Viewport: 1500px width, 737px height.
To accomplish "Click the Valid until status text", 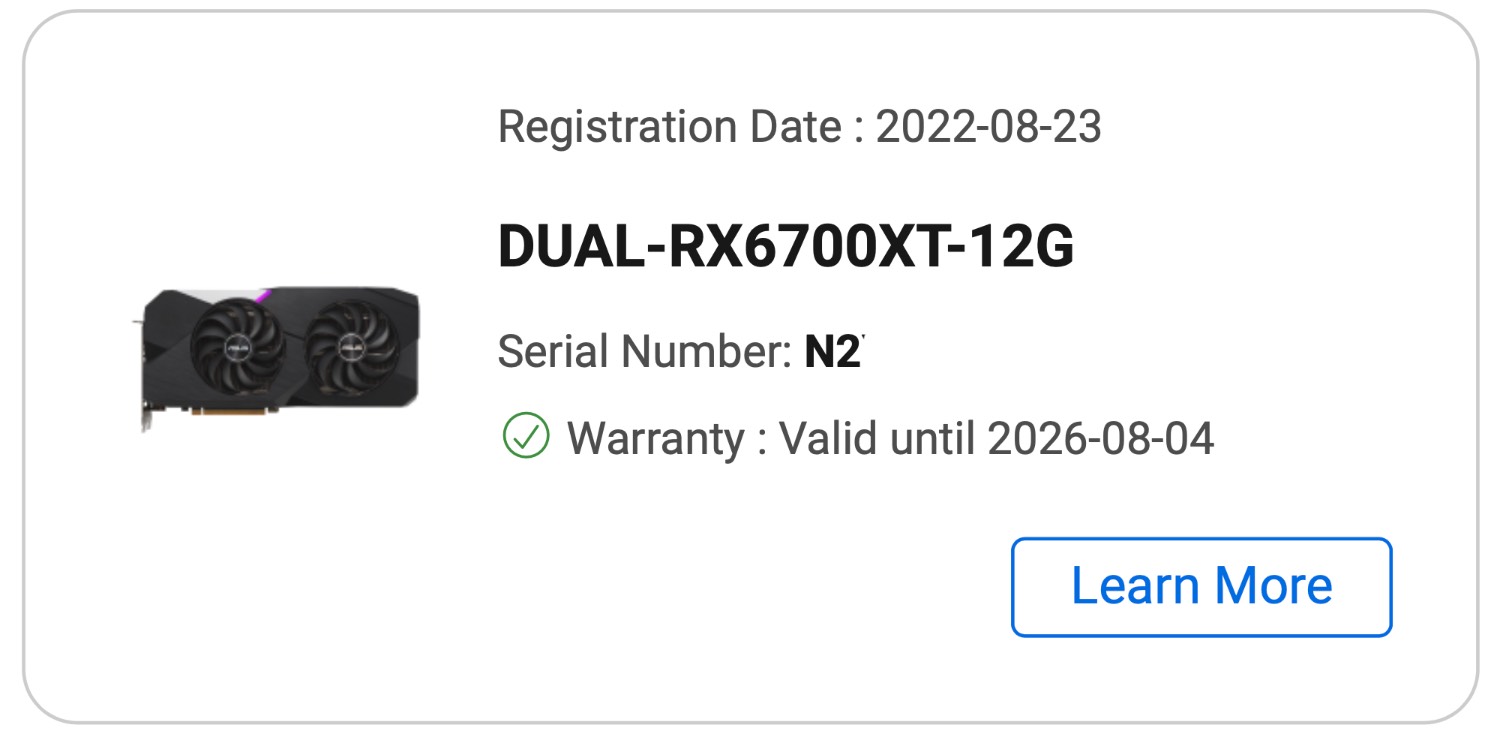I will click(877, 438).
